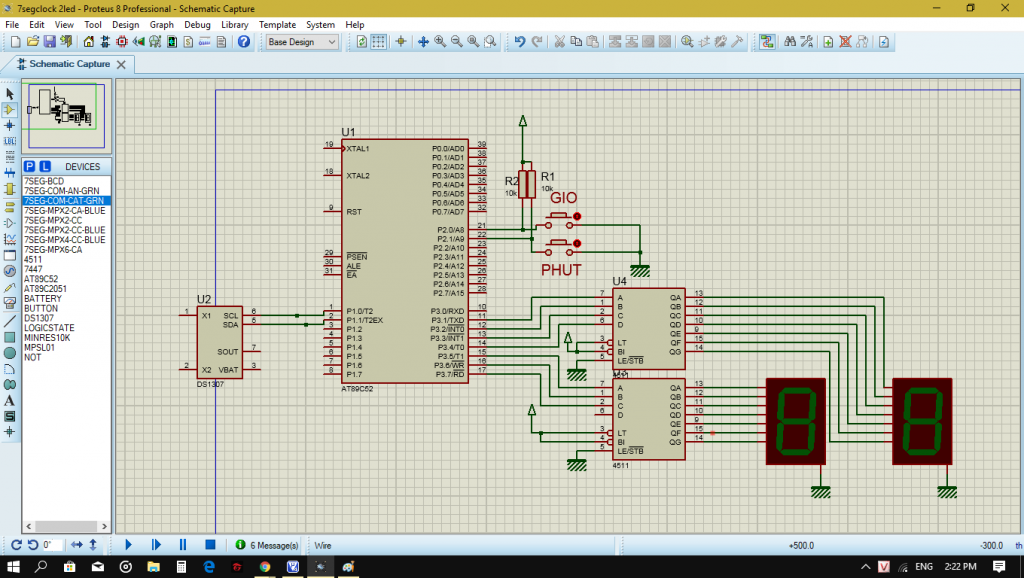
Task: Select DS1307 in the devices list
Action: tap(38, 318)
